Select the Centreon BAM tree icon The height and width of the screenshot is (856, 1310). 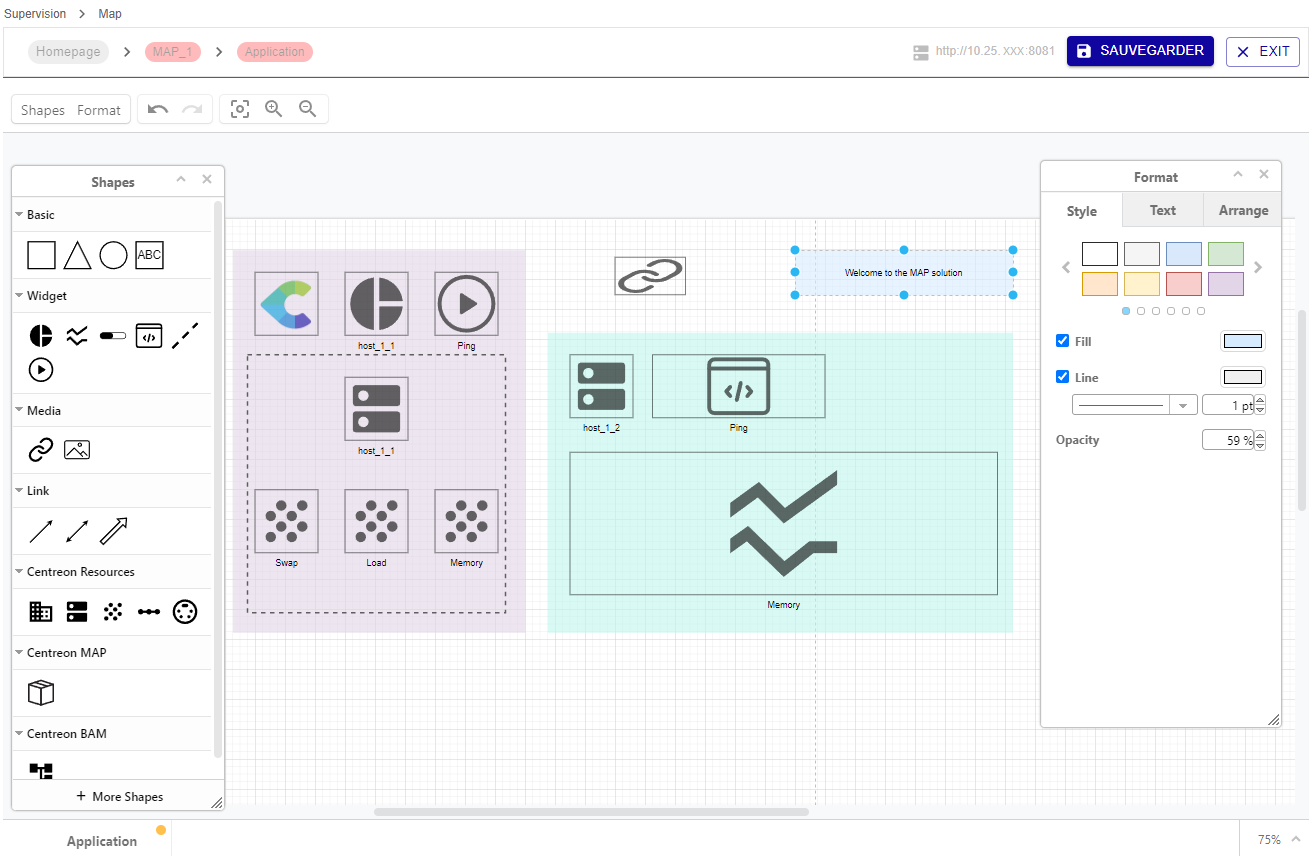(41, 770)
